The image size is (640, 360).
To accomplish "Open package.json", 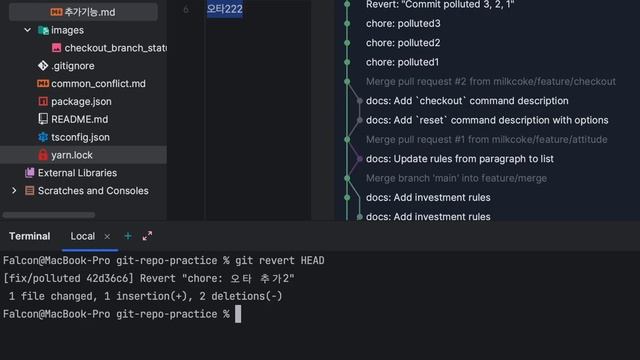I will 81,101.
